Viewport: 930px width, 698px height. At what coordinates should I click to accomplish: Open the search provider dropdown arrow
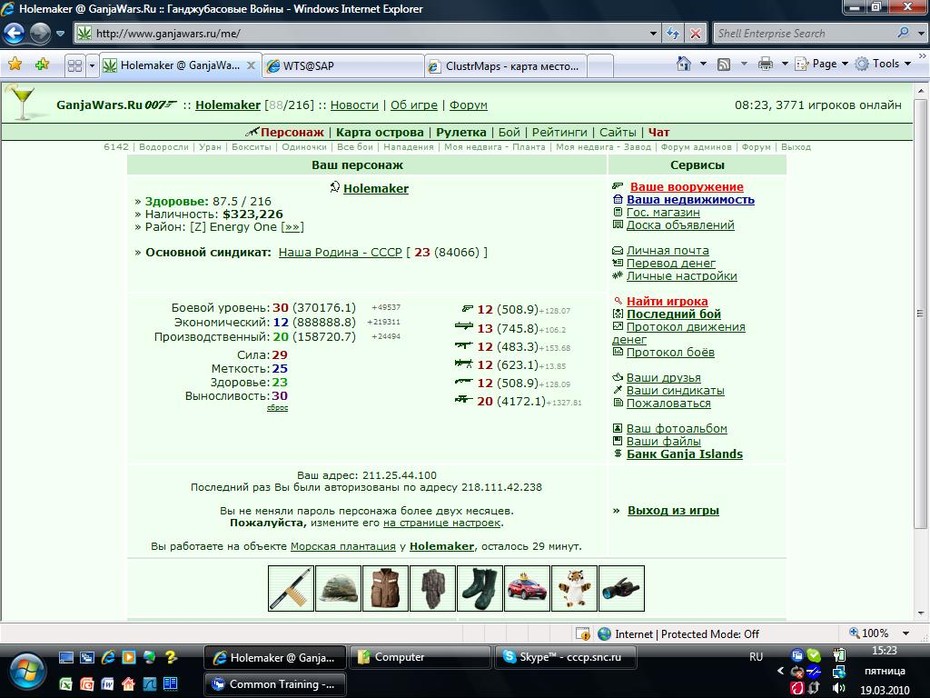(921, 33)
